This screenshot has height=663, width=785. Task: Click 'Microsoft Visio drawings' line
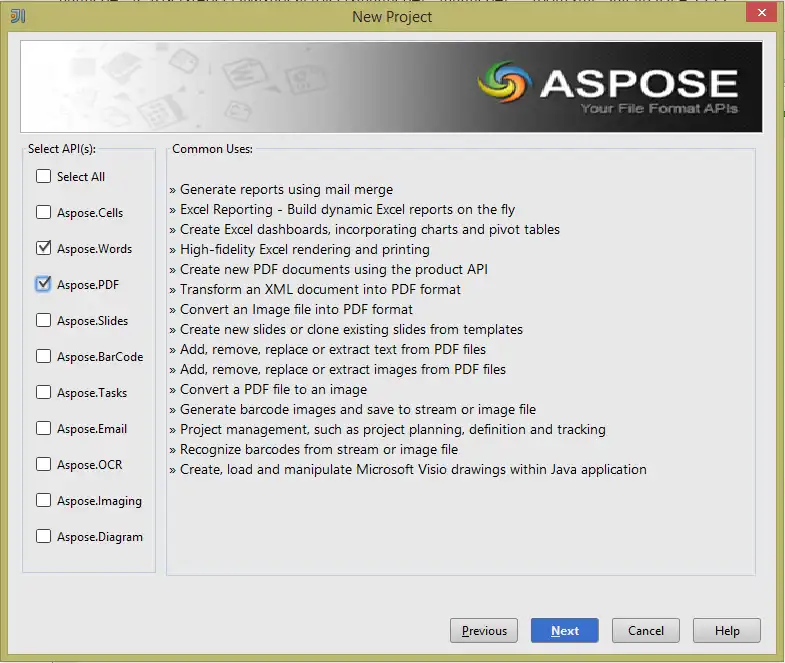tap(408, 470)
